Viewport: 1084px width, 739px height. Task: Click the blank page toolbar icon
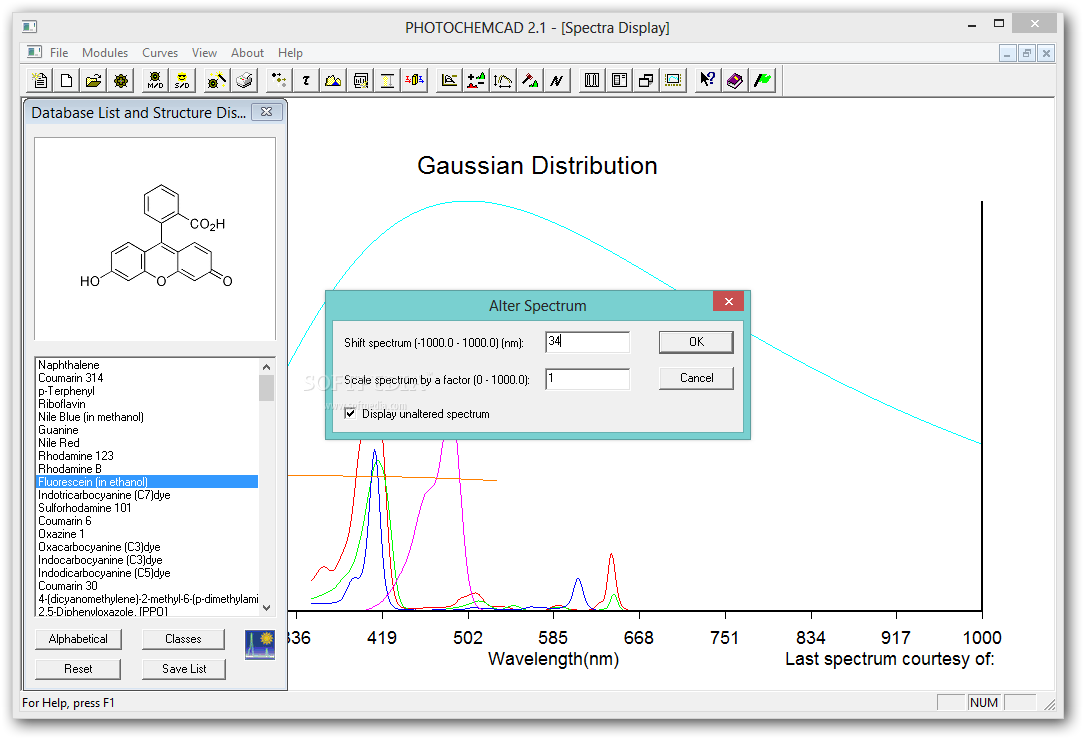pos(66,80)
